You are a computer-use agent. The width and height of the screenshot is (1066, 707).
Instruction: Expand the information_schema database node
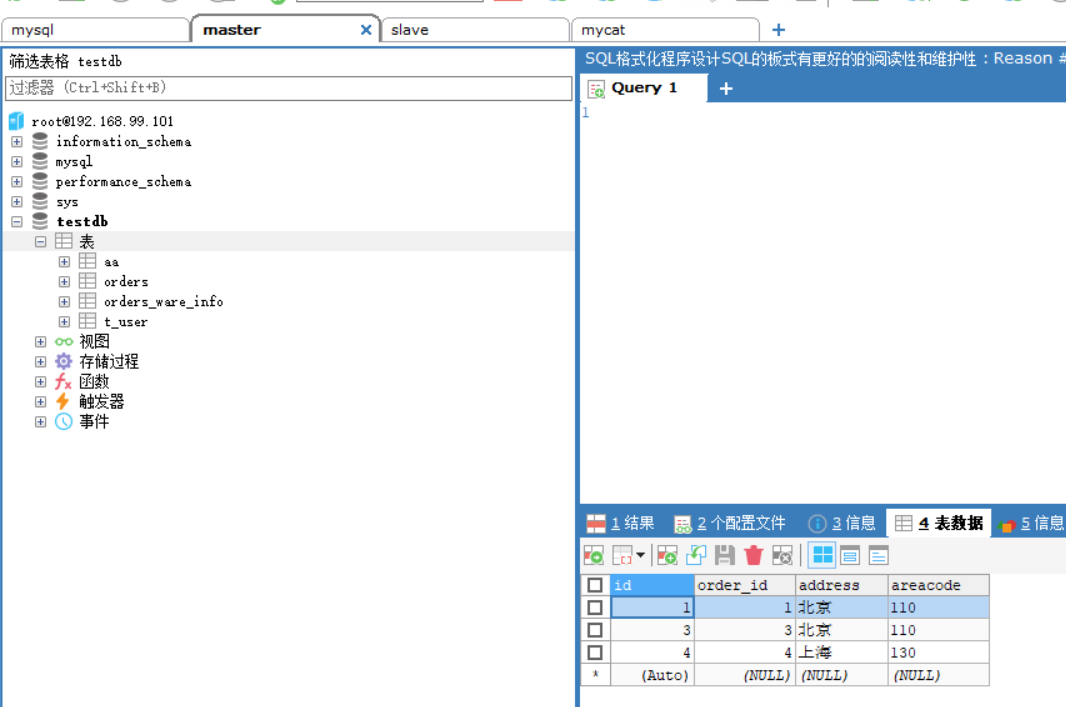point(17,141)
